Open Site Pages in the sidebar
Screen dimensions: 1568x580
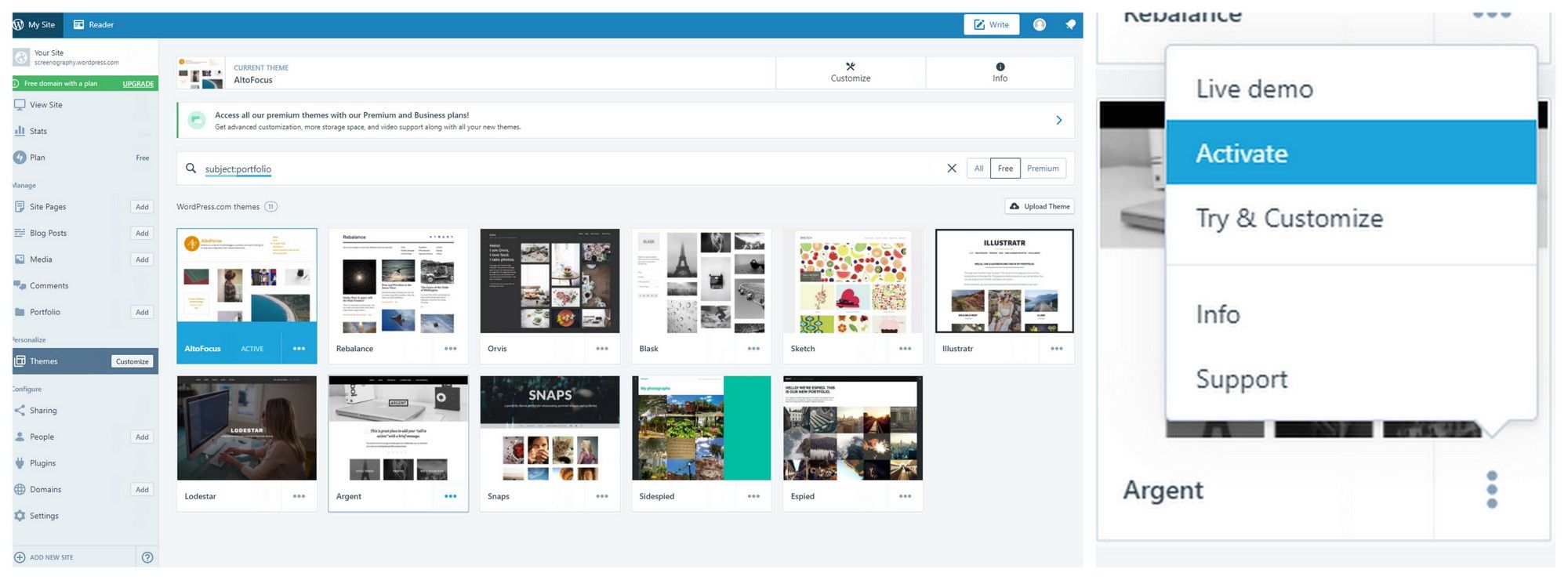47,207
